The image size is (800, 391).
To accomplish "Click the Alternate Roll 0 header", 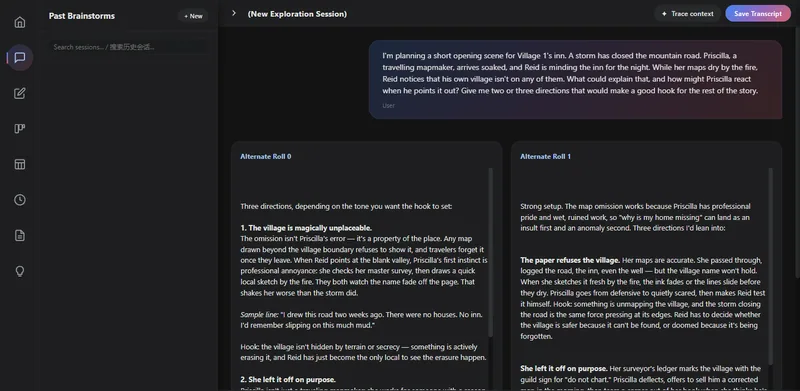I will pos(266,156).
